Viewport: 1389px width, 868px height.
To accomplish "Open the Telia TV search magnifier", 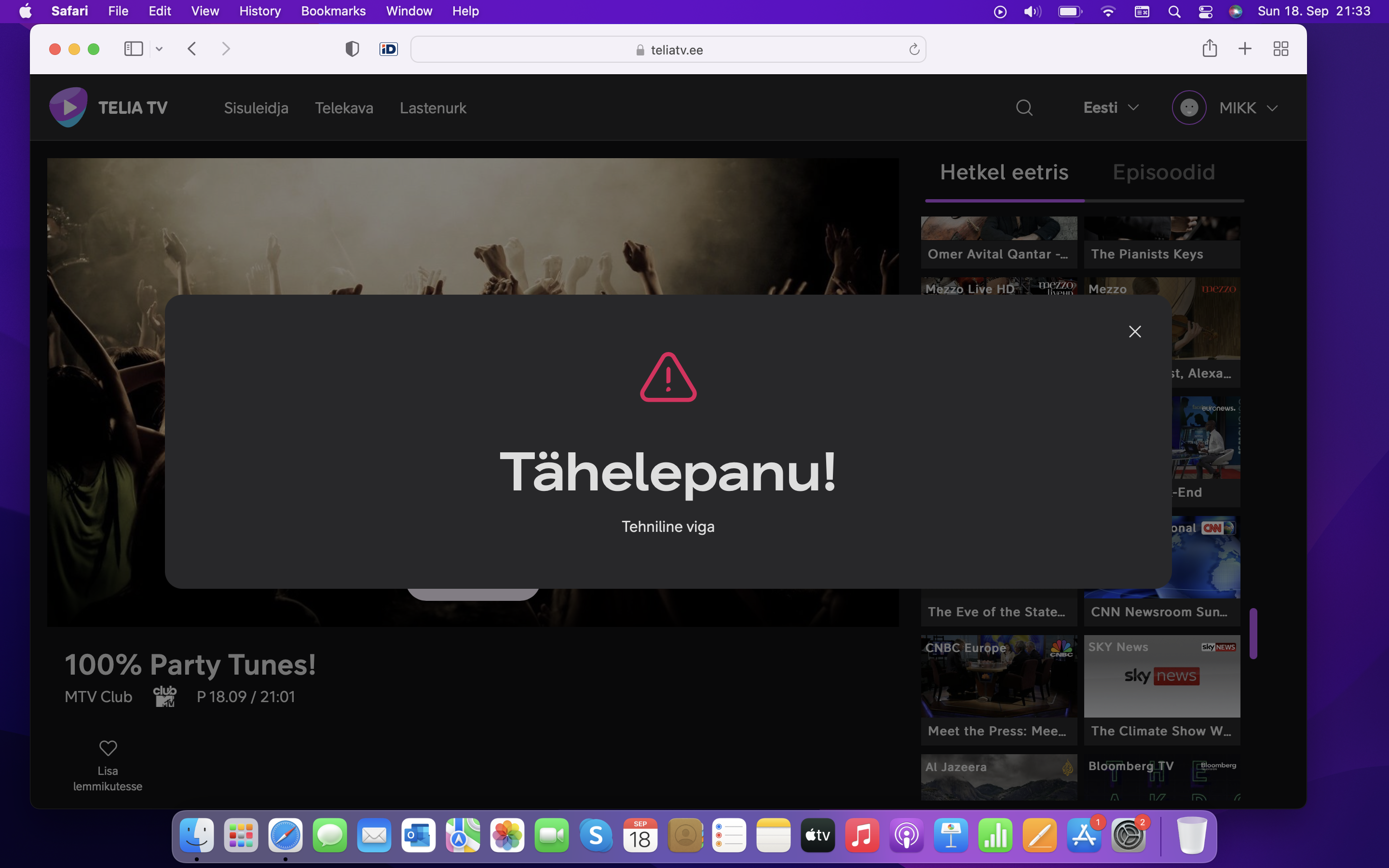I will 1024,108.
